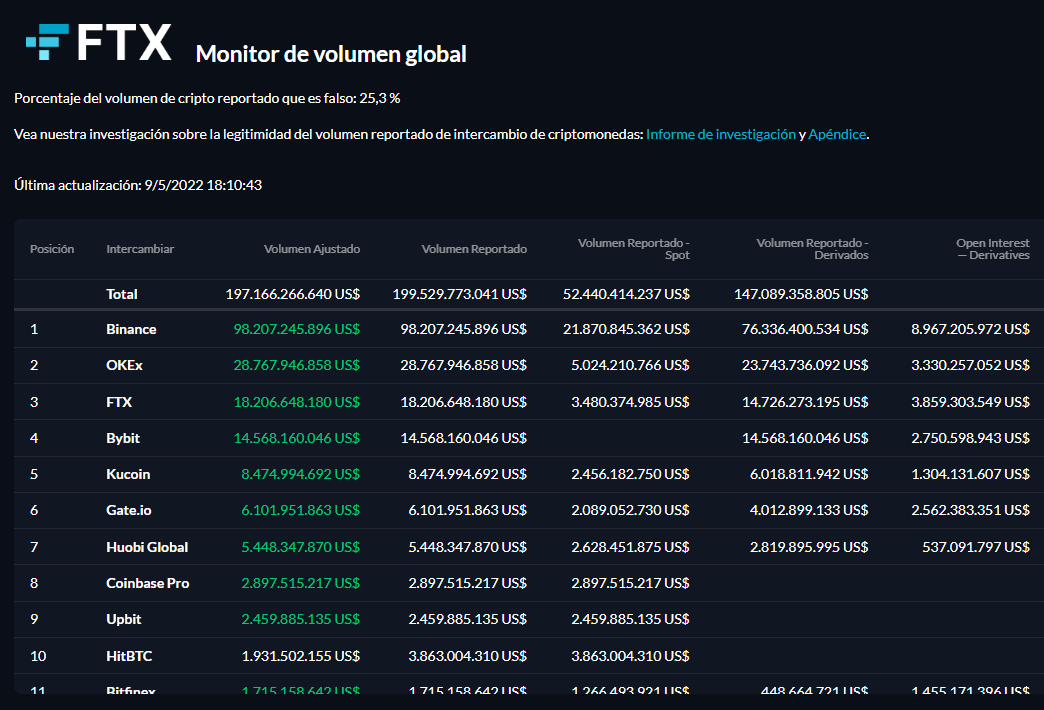Click the Monitor de volumen global title
The width and height of the screenshot is (1044, 710).
click(x=331, y=54)
